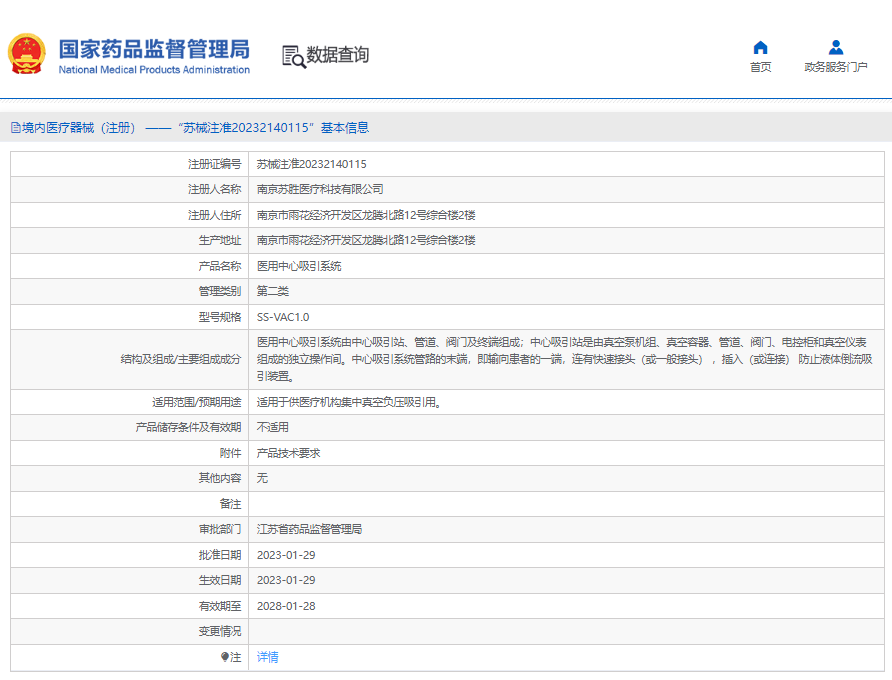Select the 注册人住所 address value

(366, 215)
